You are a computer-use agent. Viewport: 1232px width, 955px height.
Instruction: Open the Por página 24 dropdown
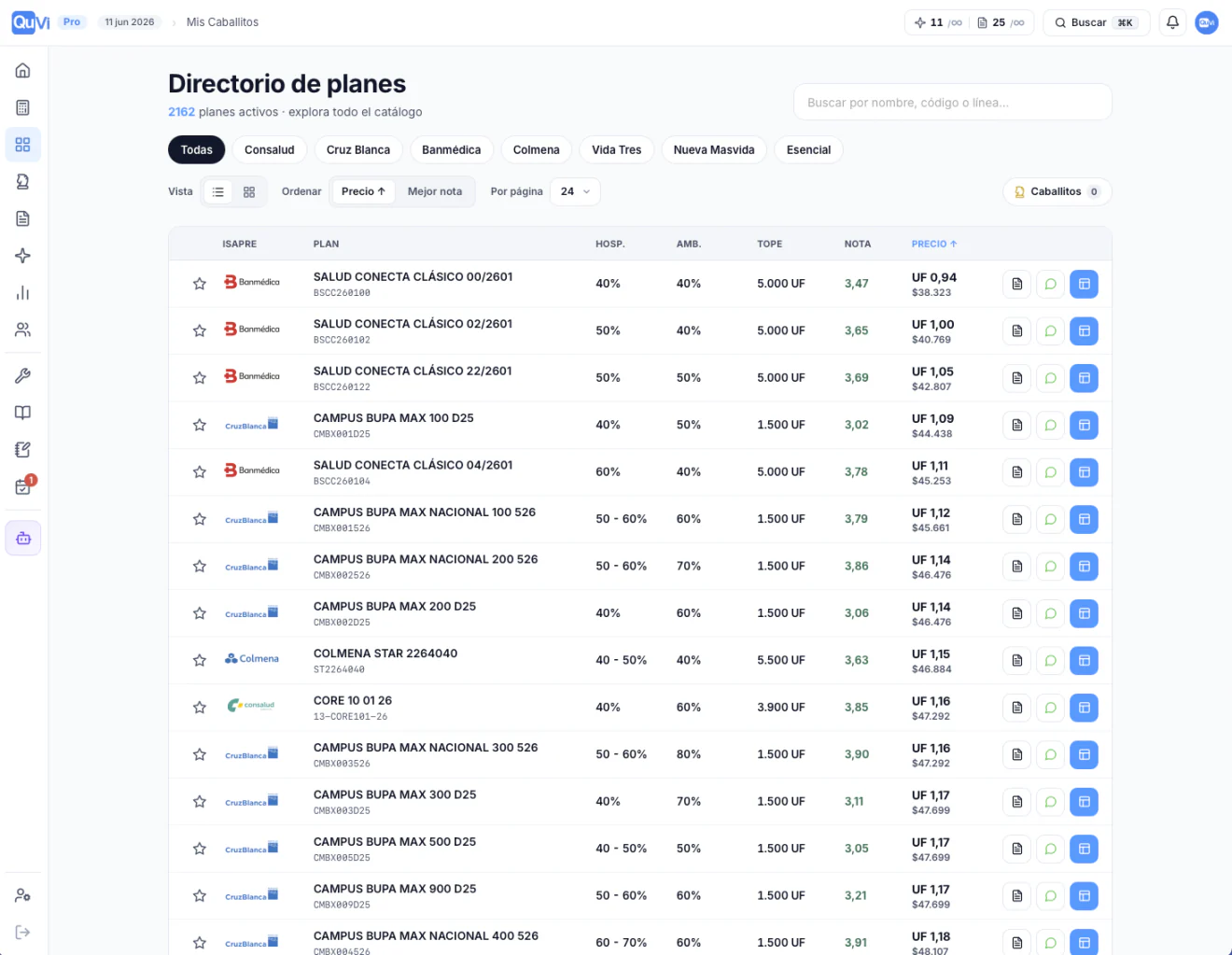(575, 191)
